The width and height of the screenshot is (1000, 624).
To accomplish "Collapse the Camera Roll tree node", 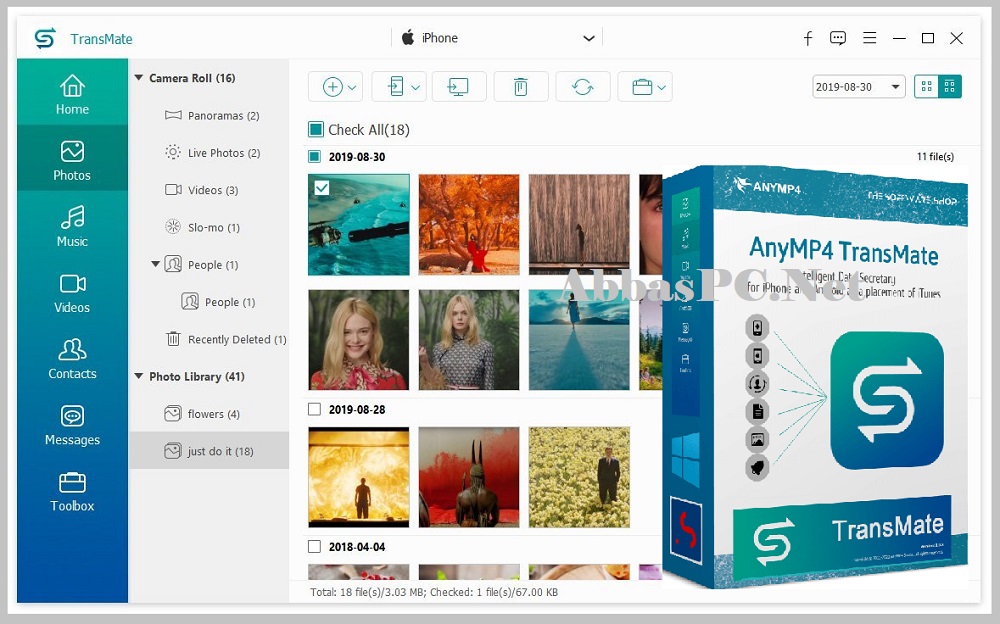I will point(138,78).
